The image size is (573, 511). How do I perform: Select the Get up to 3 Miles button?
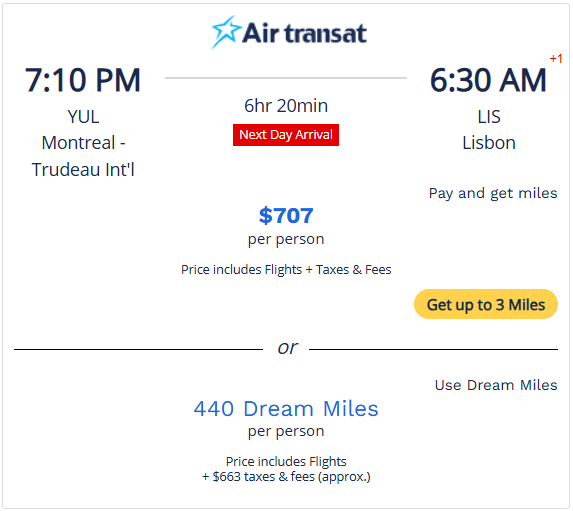(486, 304)
